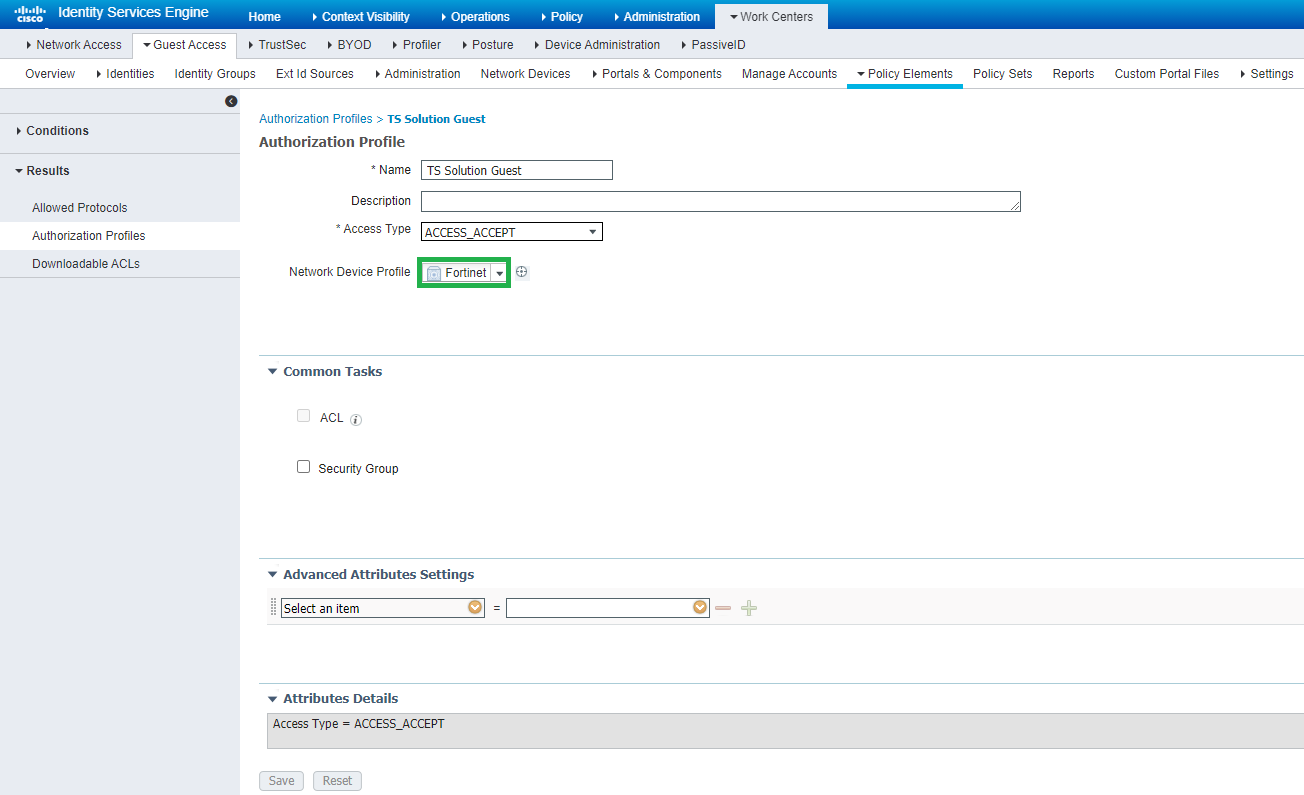Select the Guest Access tab
This screenshot has height=795, width=1304.
coord(185,45)
